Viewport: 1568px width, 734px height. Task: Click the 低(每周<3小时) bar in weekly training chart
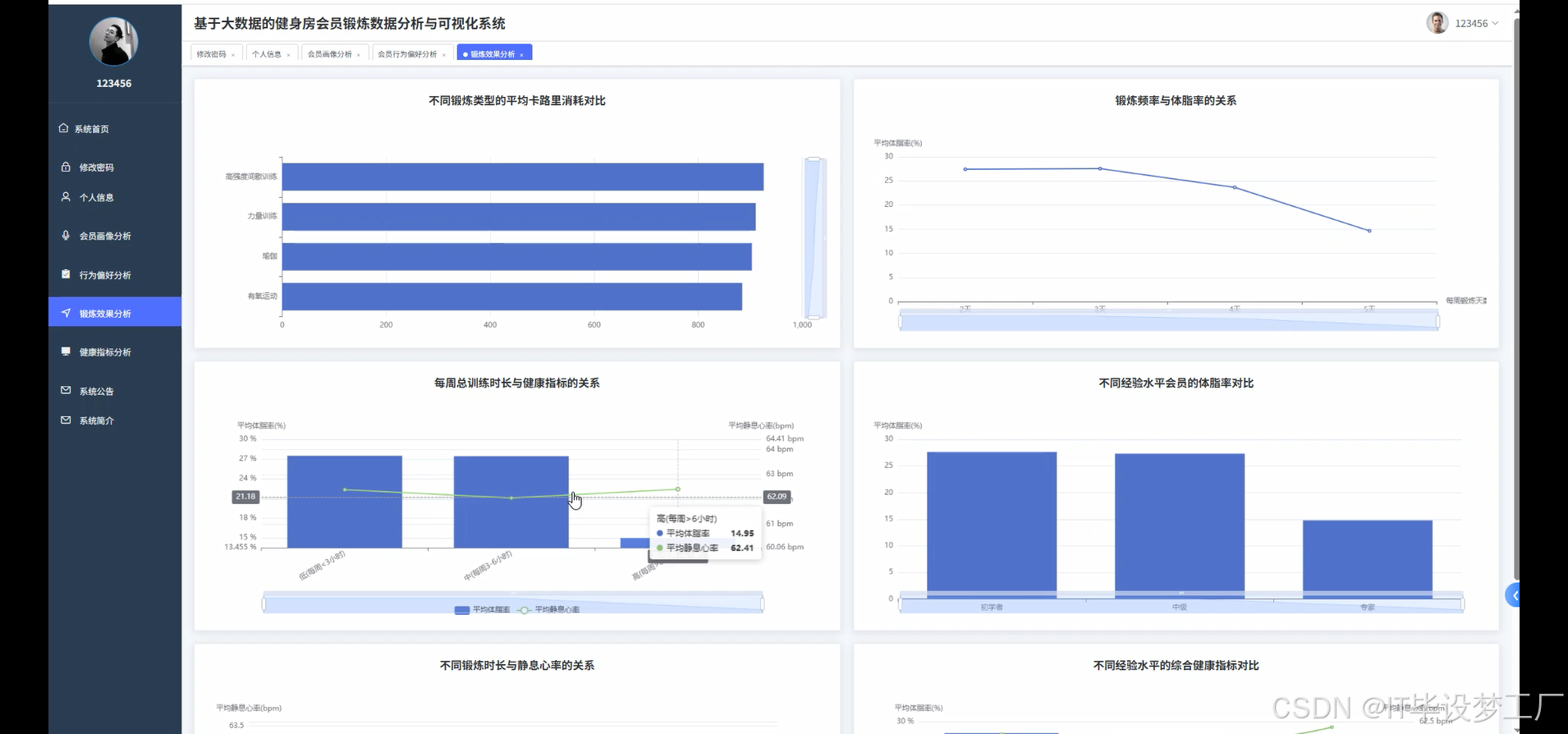point(345,502)
